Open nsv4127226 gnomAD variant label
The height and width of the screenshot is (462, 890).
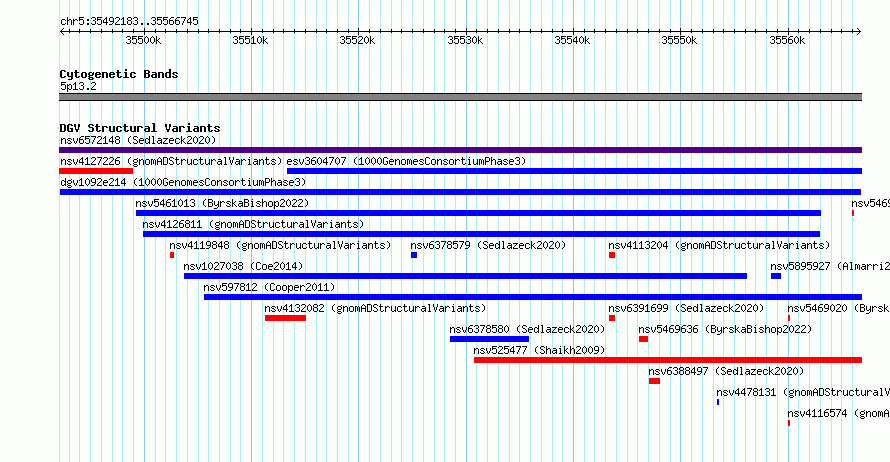pos(171,161)
